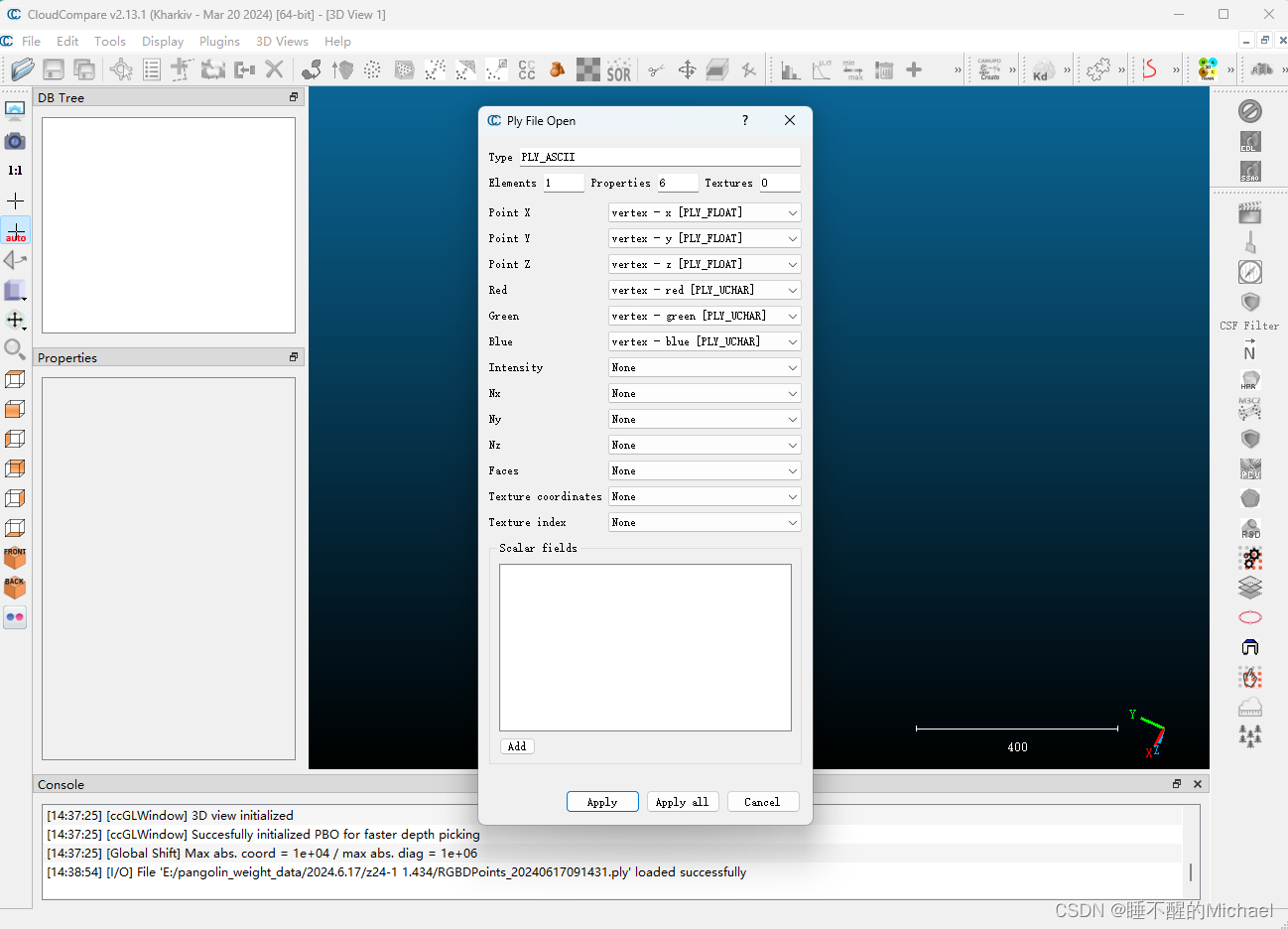
Task: Open the Texture index dropdown
Action: point(705,522)
